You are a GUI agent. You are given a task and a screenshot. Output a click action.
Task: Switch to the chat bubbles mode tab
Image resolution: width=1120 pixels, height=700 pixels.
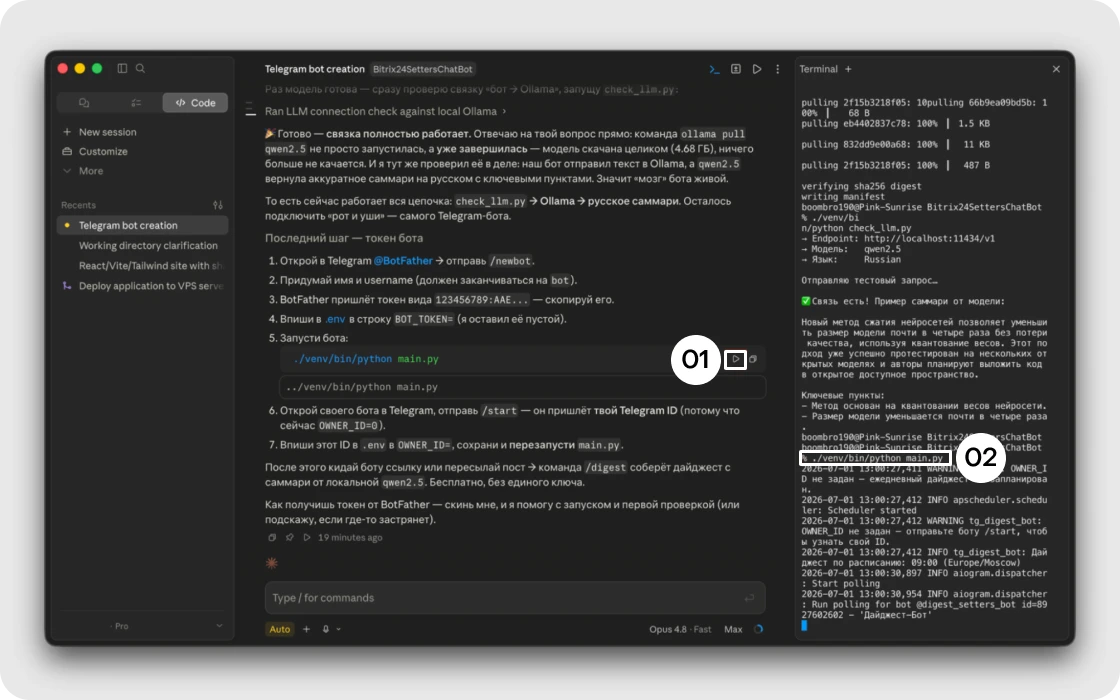pos(84,103)
